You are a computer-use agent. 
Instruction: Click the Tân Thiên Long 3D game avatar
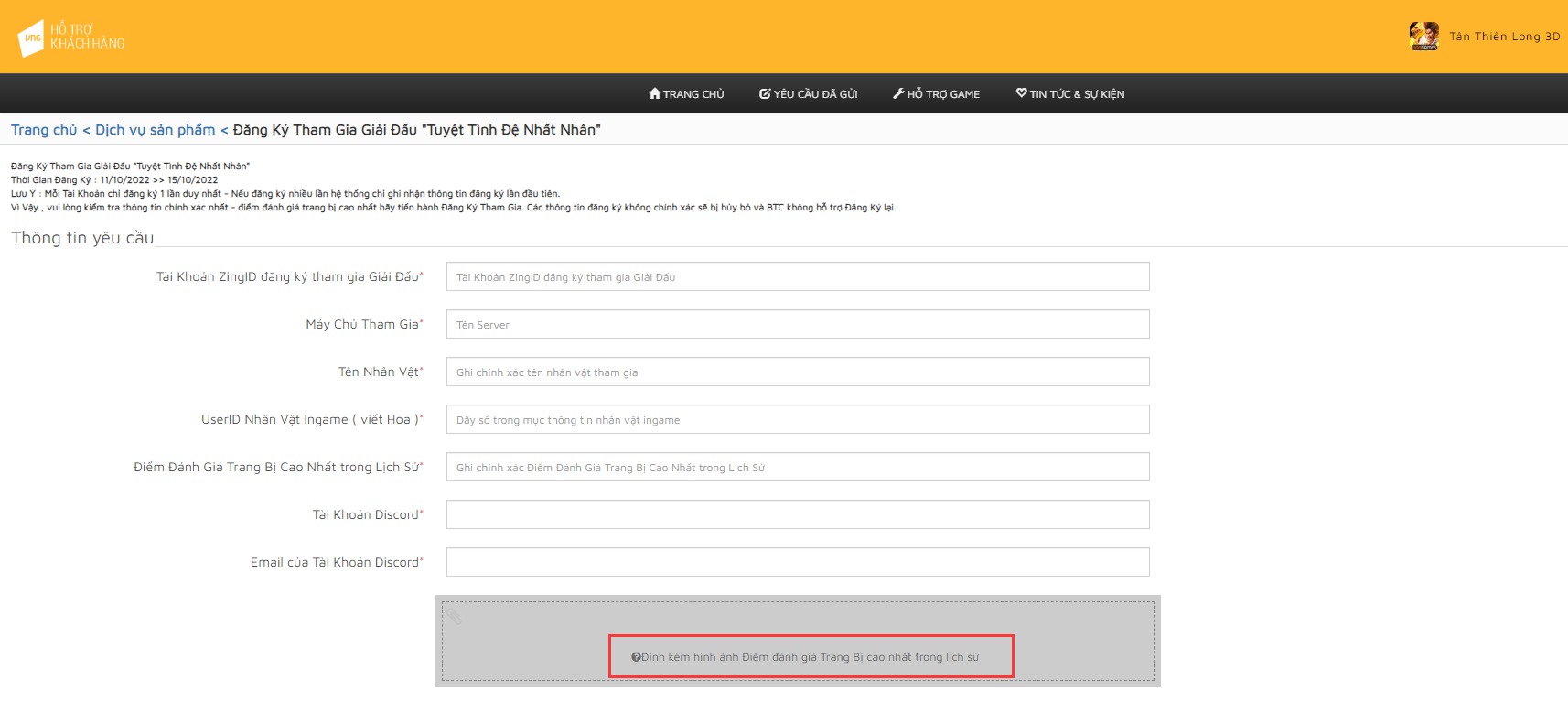[1423, 37]
